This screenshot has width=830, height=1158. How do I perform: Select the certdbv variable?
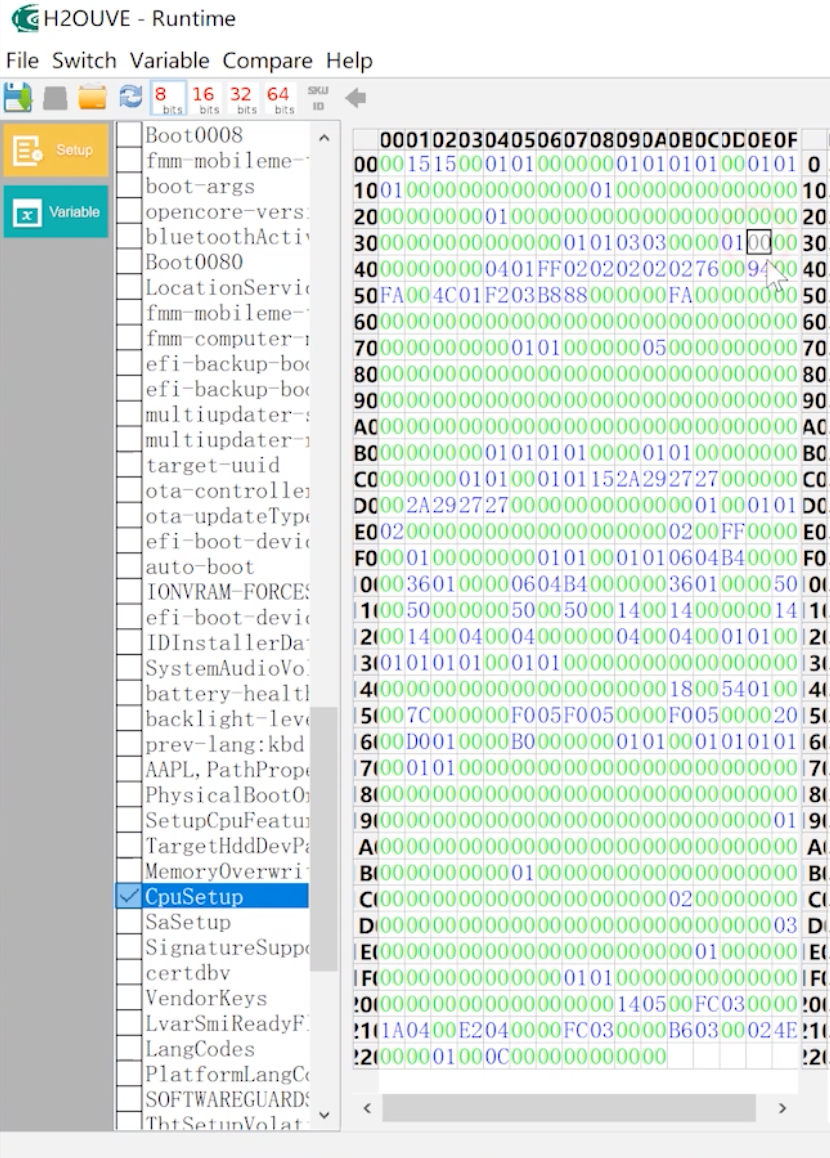click(x=226, y=973)
